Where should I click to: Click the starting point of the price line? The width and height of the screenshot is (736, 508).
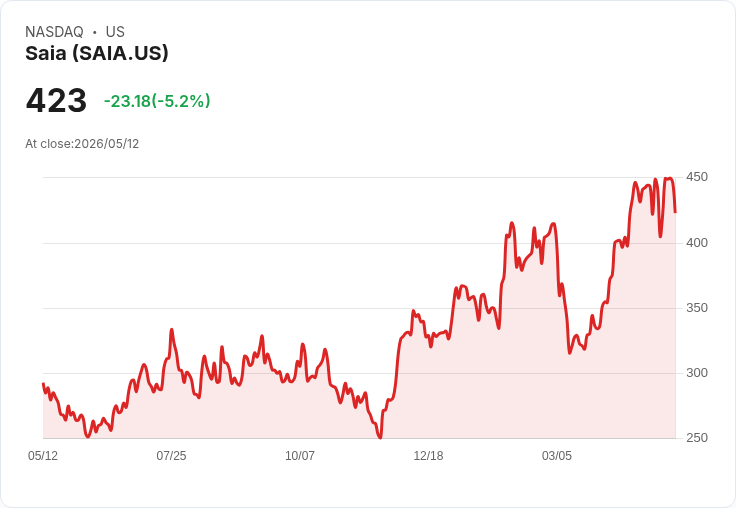pos(43,384)
